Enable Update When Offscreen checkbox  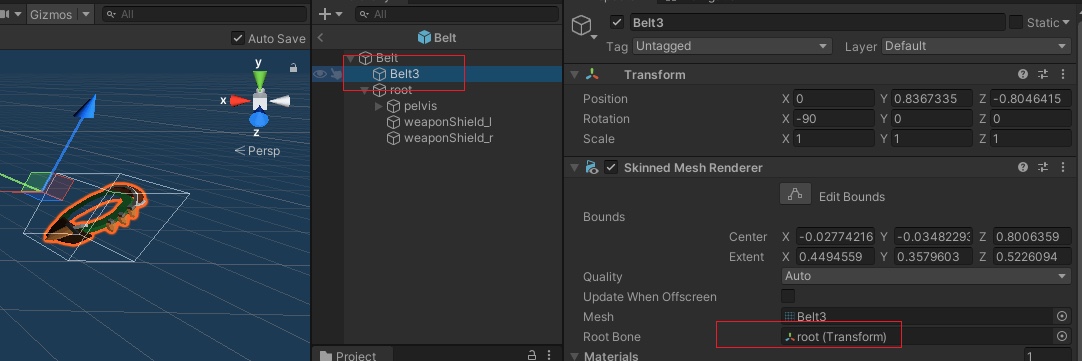point(787,296)
